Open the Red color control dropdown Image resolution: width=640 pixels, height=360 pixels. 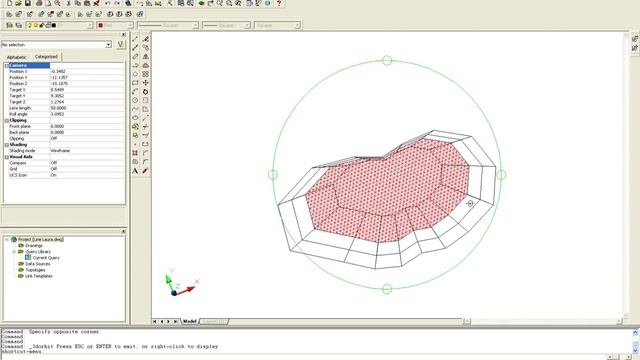tap(130, 25)
